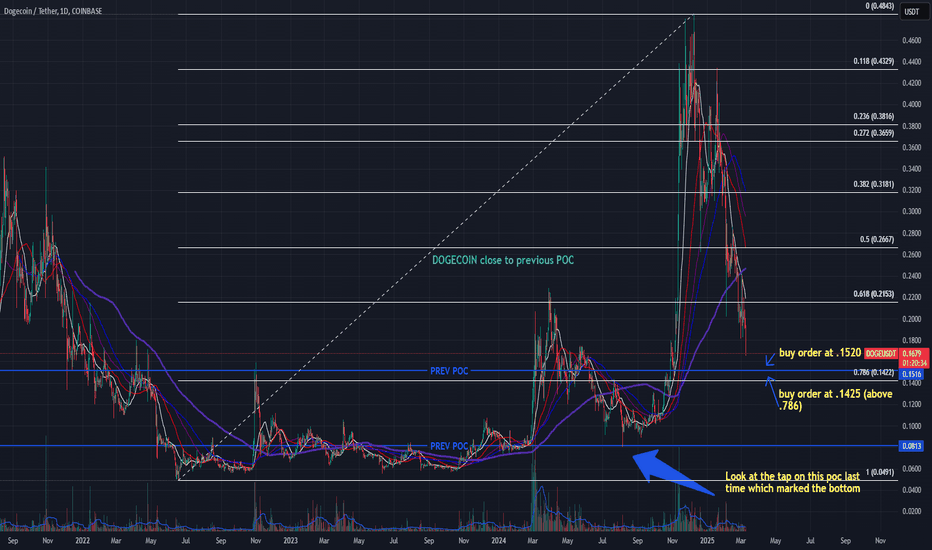
Task: Click the DOGEUSDT red price tag
Action: (x=880, y=354)
